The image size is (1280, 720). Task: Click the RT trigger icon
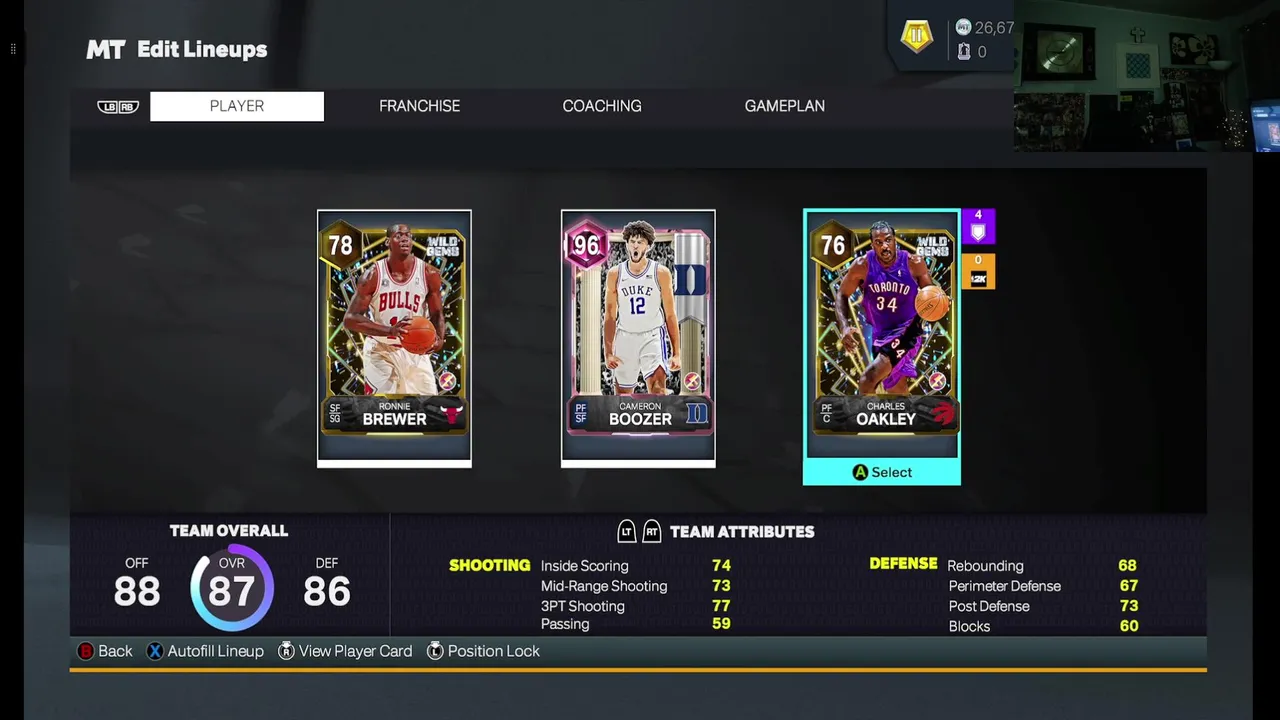point(652,531)
